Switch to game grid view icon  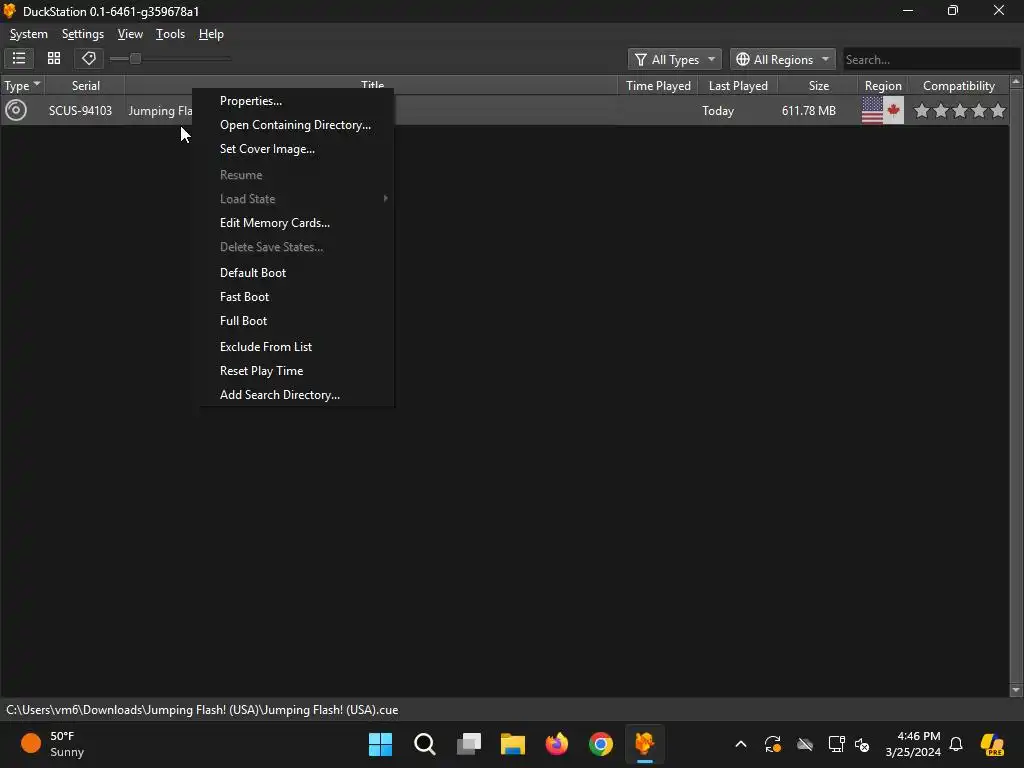[54, 59]
